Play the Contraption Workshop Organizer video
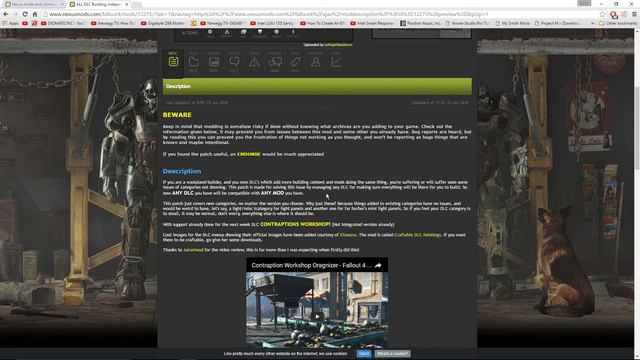The image size is (640, 360). coord(317,316)
